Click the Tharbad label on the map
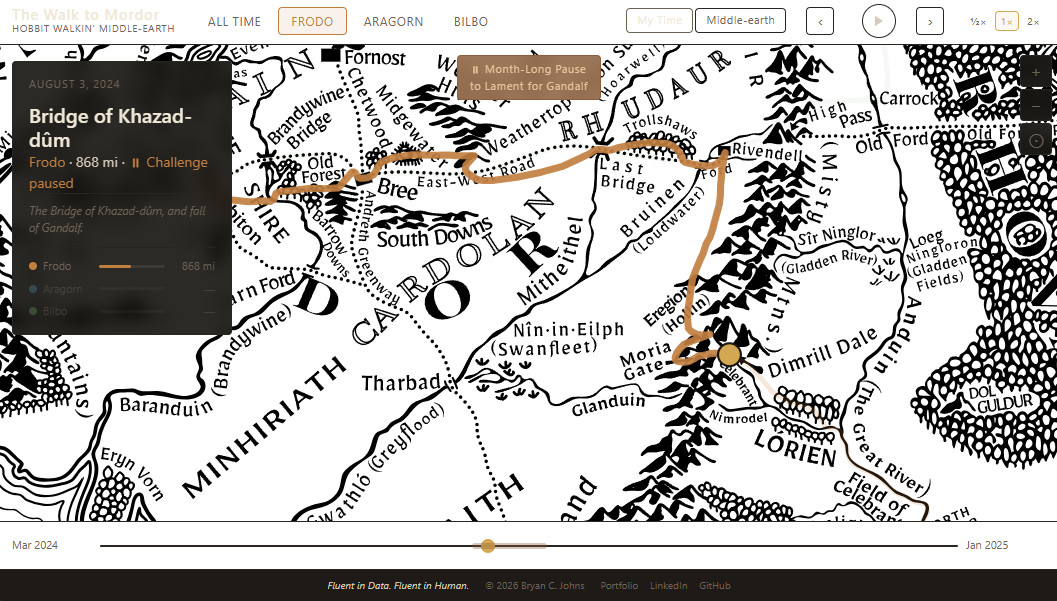The width and height of the screenshot is (1057, 601). click(x=401, y=383)
